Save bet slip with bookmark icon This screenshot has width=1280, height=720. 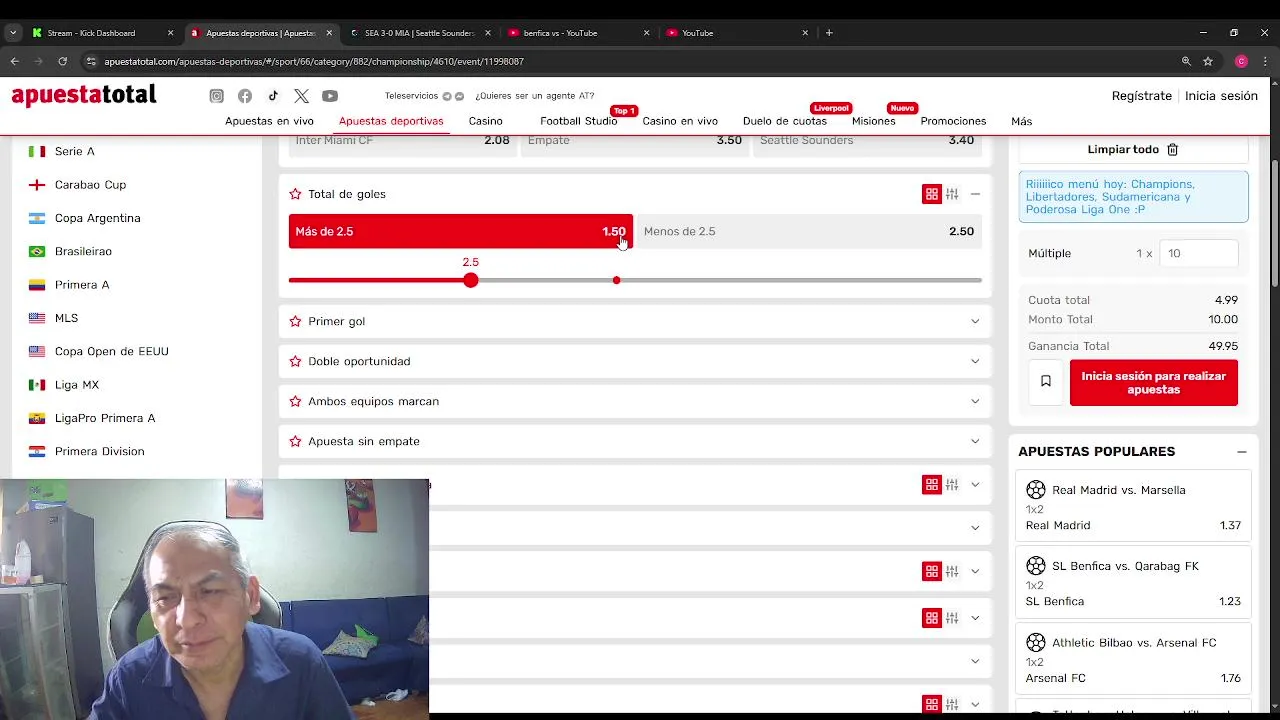click(x=1045, y=381)
